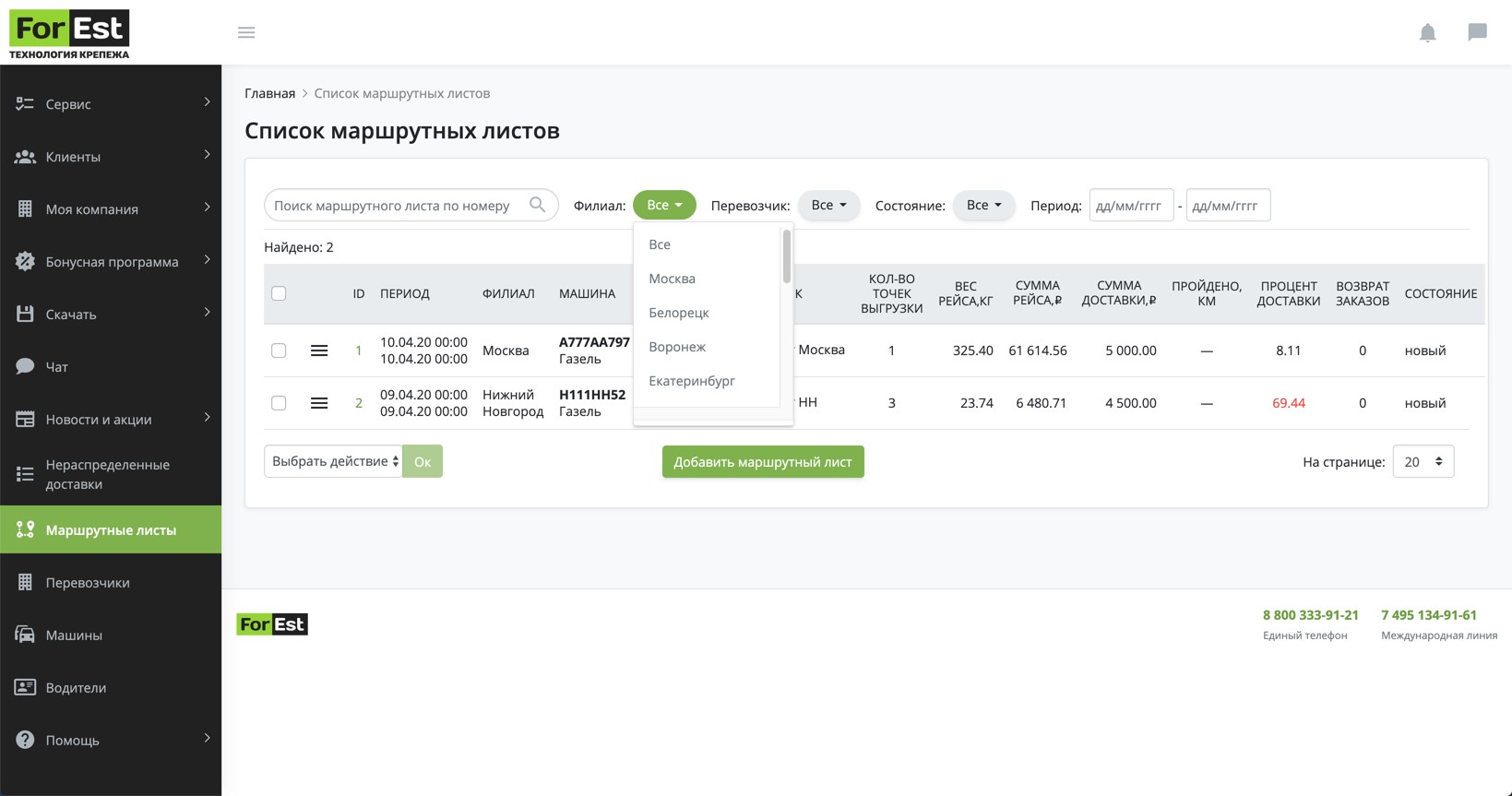Click the Скачать save icon
The image size is (1512, 796).
coord(25,314)
